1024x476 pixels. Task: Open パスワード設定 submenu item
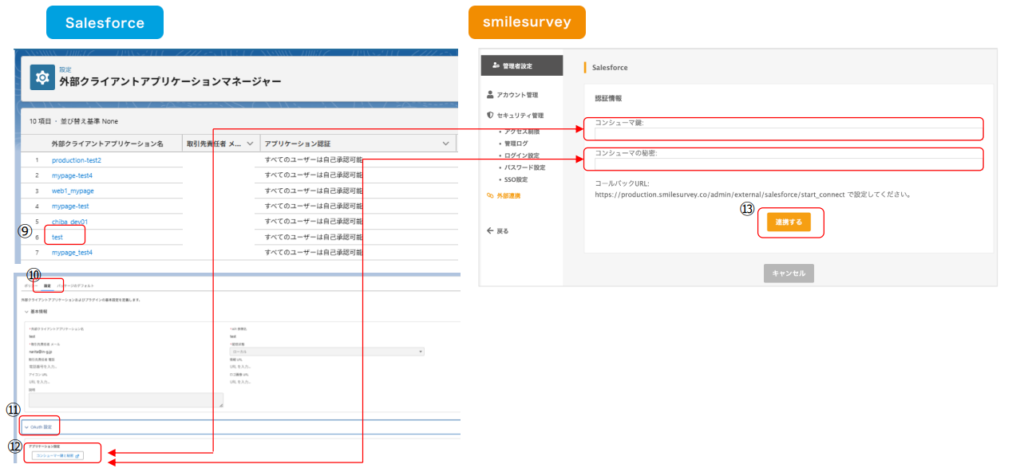[x=524, y=167]
